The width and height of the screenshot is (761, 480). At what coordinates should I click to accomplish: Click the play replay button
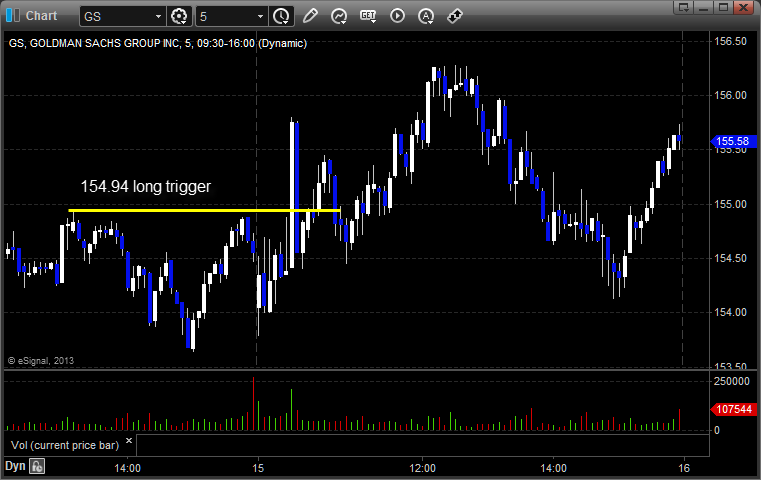(x=397, y=16)
